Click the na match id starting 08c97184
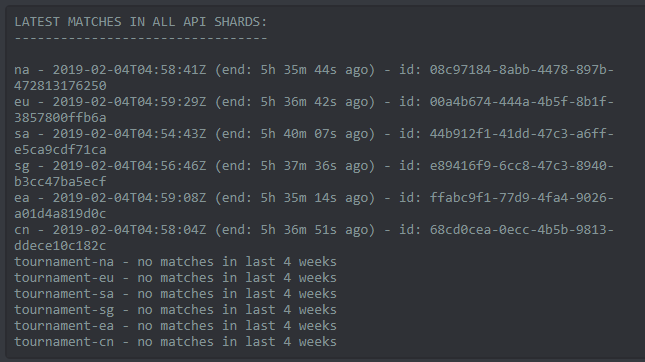 (x=522, y=70)
